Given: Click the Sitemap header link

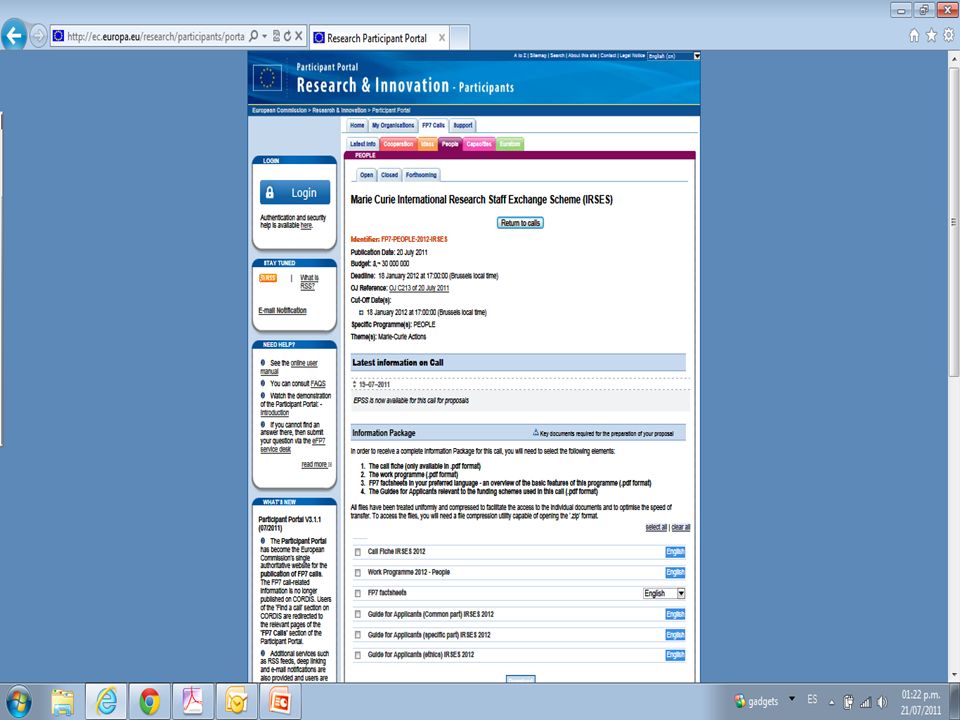Looking at the screenshot, I should [x=538, y=56].
